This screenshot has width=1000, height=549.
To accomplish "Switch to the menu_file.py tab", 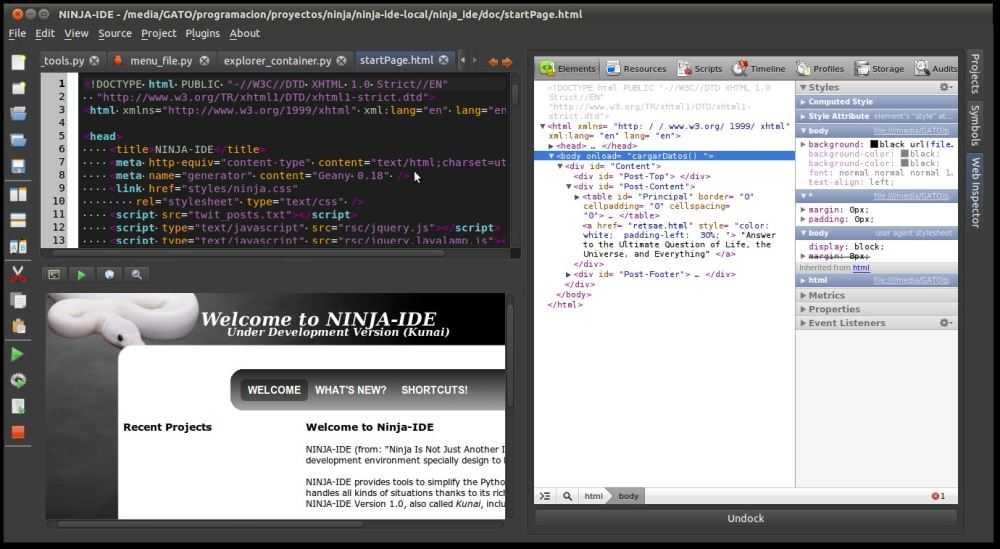I will click(161, 61).
